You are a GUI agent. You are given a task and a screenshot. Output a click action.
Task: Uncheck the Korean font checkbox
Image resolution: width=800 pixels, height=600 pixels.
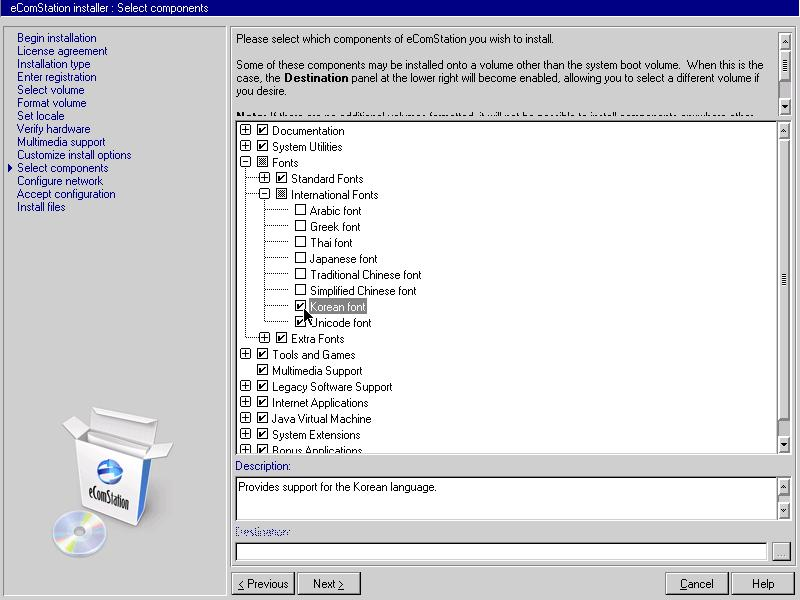pos(301,306)
